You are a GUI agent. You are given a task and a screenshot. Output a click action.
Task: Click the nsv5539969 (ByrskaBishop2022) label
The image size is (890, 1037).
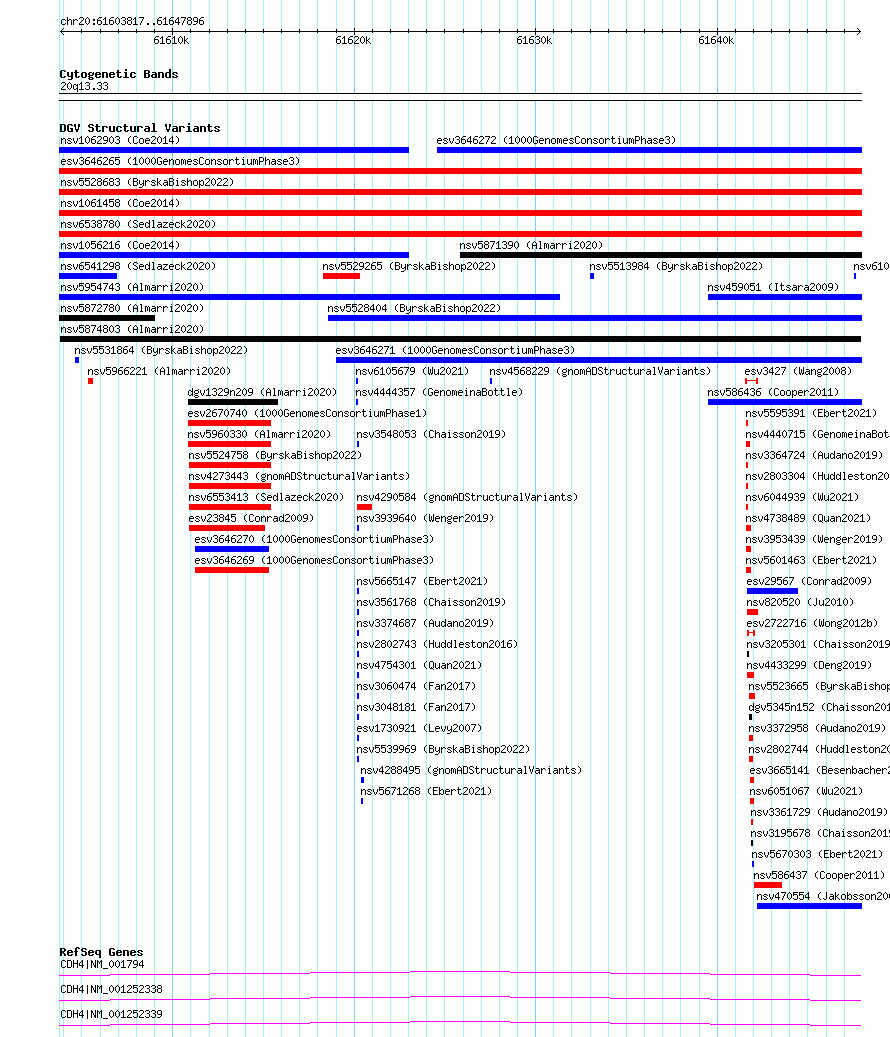tap(443, 750)
